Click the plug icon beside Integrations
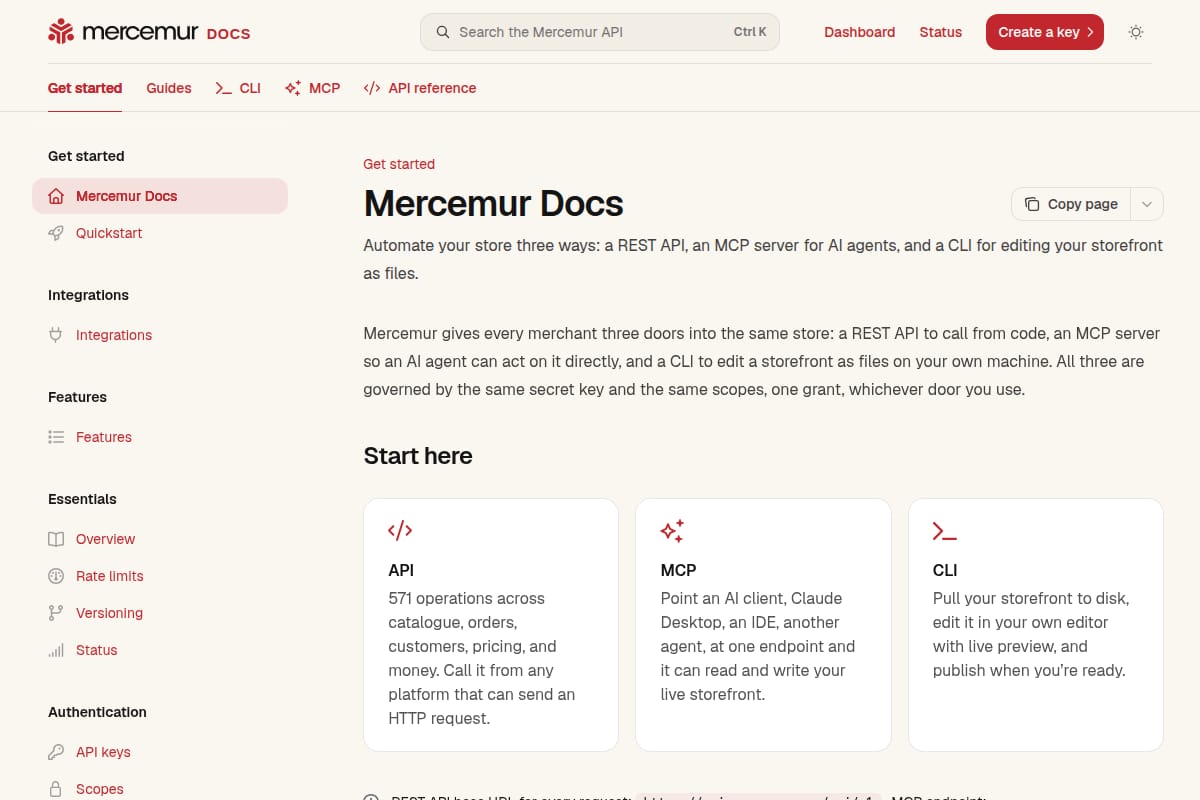 (x=56, y=335)
